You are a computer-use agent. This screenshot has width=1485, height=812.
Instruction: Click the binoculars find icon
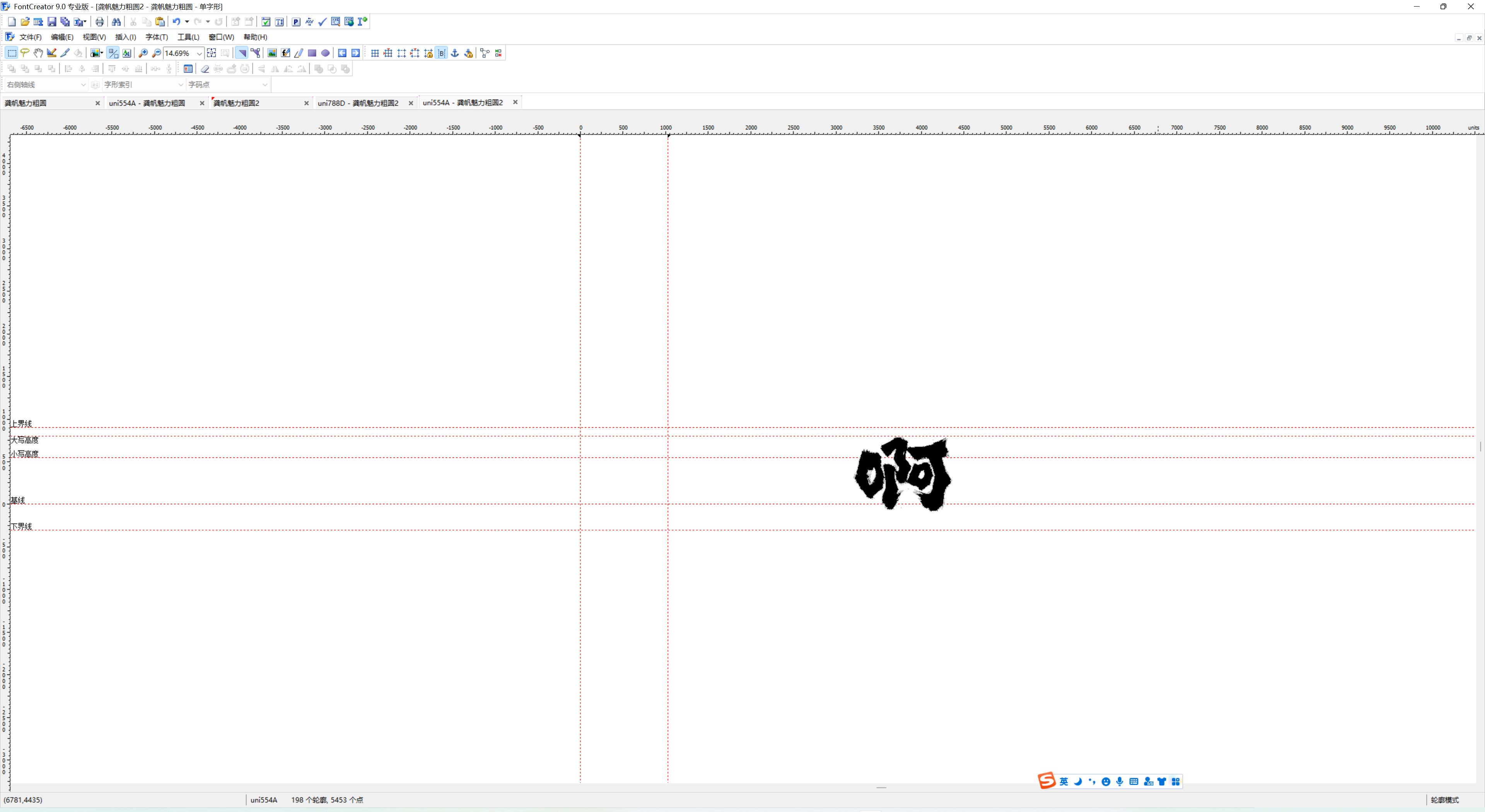click(116, 22)
